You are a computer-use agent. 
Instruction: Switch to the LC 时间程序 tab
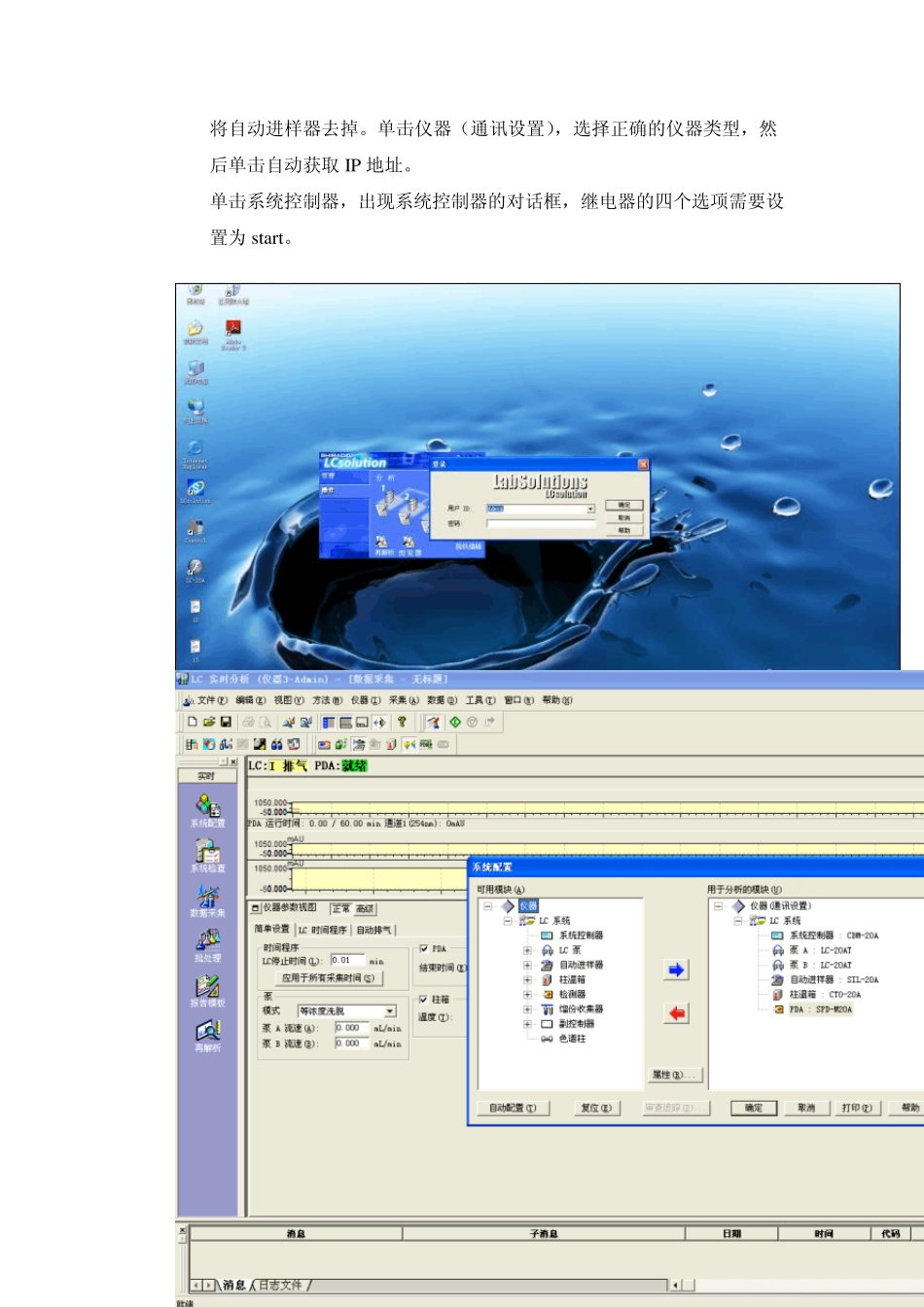[x=322, y=930]
